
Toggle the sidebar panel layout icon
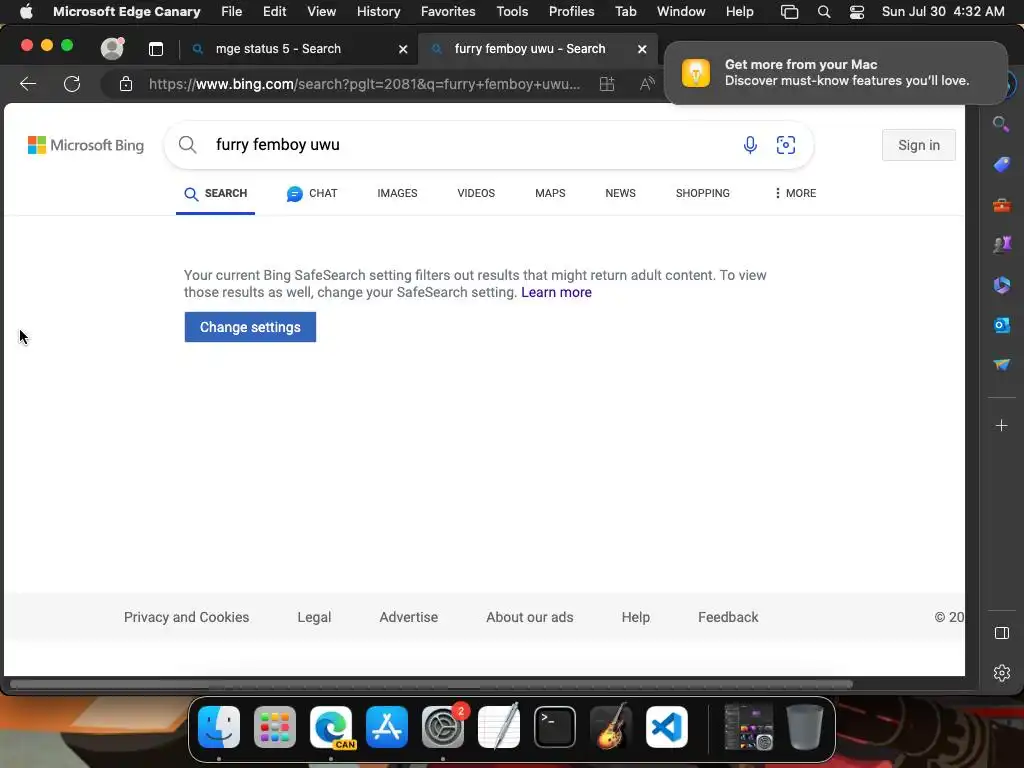(1001, 633)
